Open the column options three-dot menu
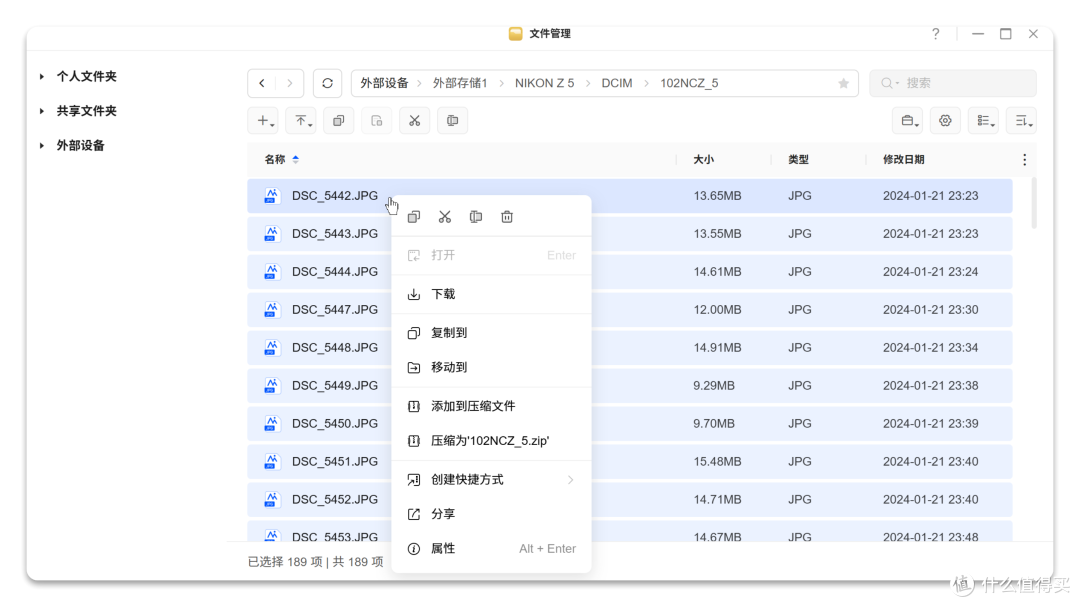This screenshot has width=1080, height=607. 1025,160
